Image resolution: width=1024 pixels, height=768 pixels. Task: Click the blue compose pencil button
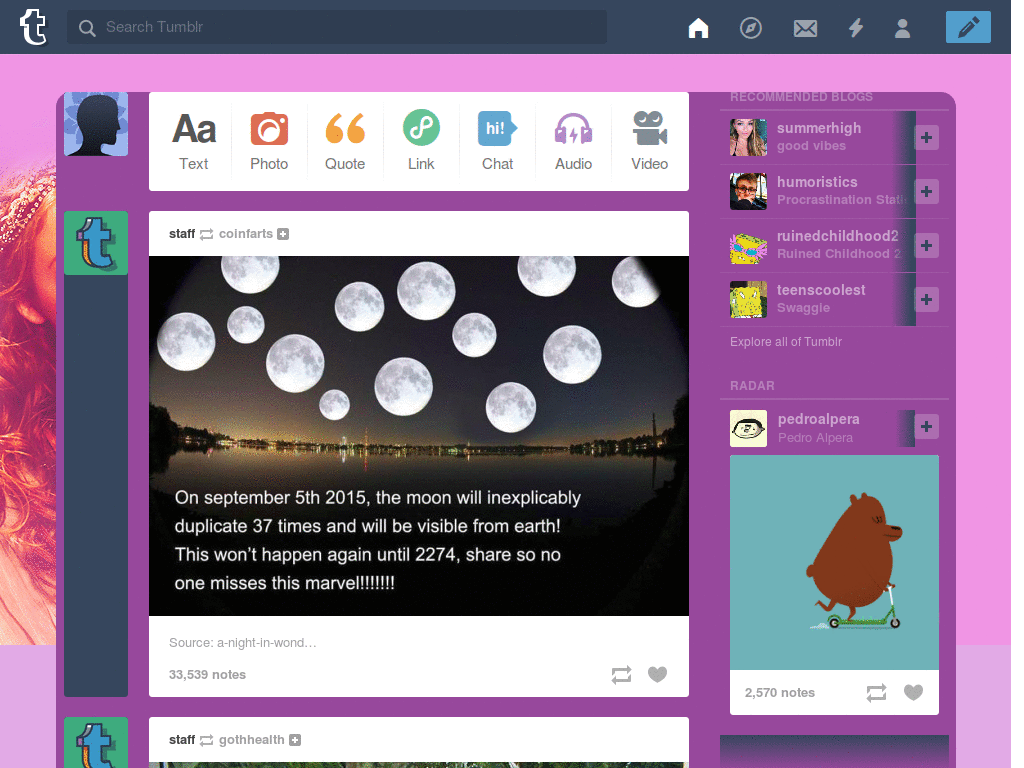pos(967,27)
